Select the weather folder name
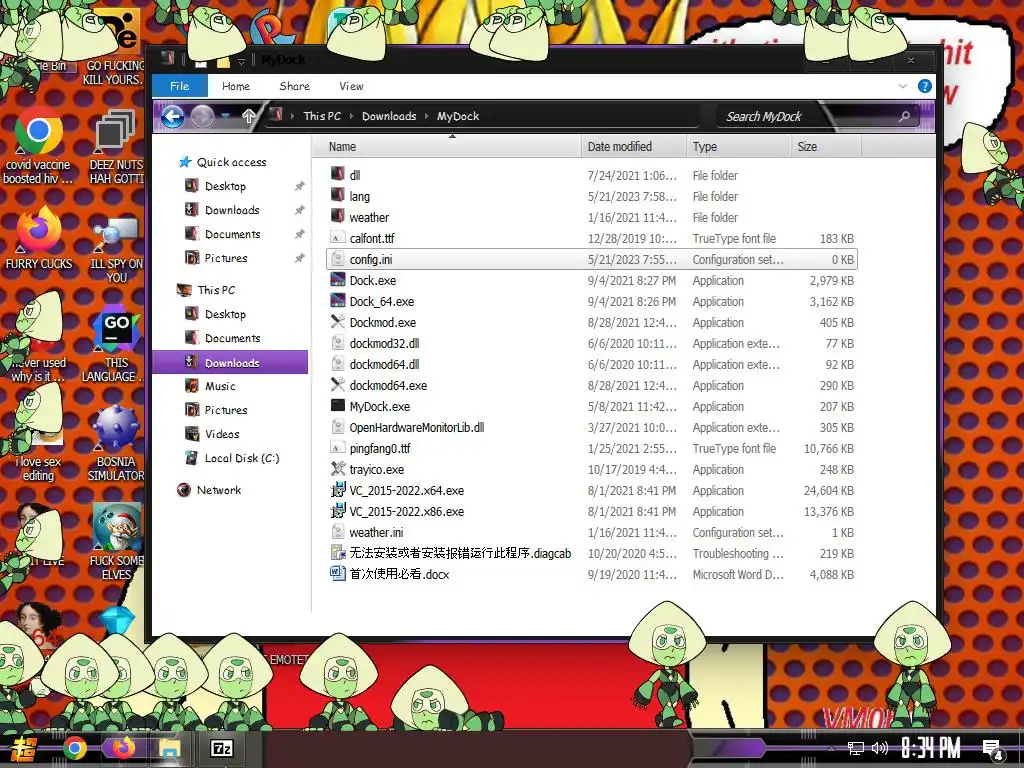 tap(369, 217)
